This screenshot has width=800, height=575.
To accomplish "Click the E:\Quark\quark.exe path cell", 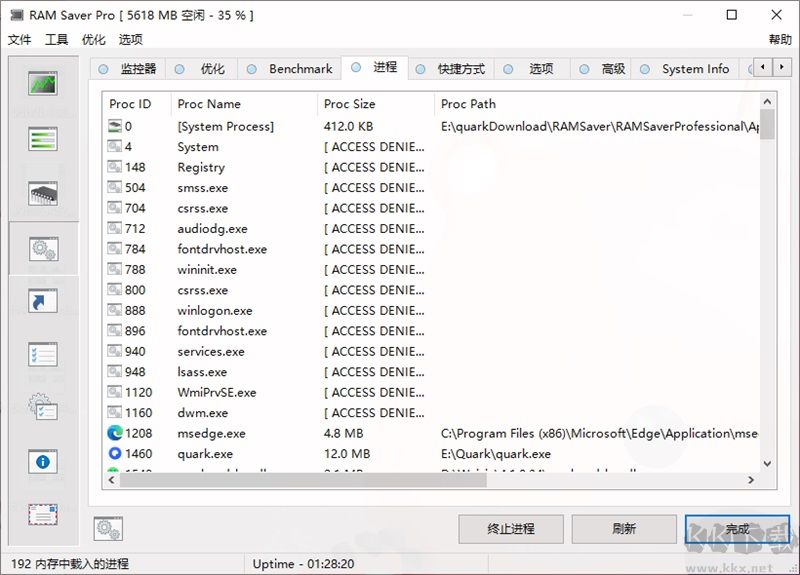I will tap(495, 454).
